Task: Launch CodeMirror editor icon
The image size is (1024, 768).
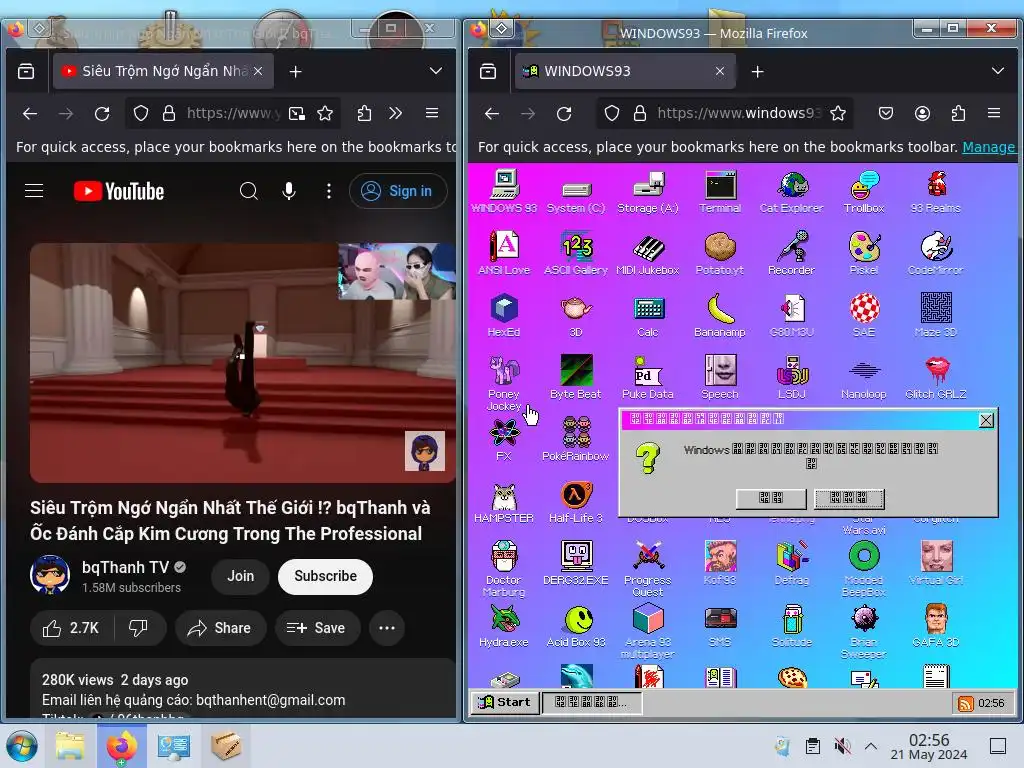Action: tap(936, 253)
